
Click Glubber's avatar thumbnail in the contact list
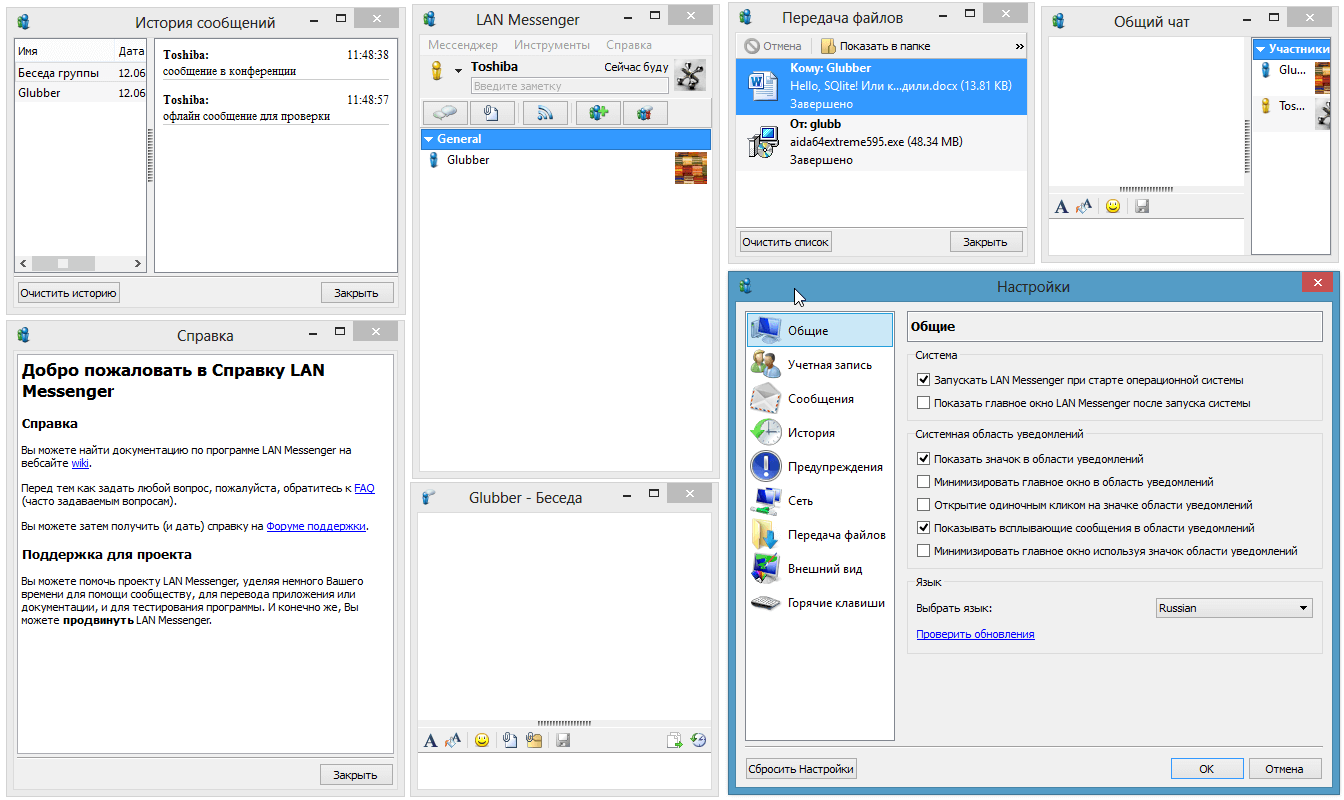[691, 168]
